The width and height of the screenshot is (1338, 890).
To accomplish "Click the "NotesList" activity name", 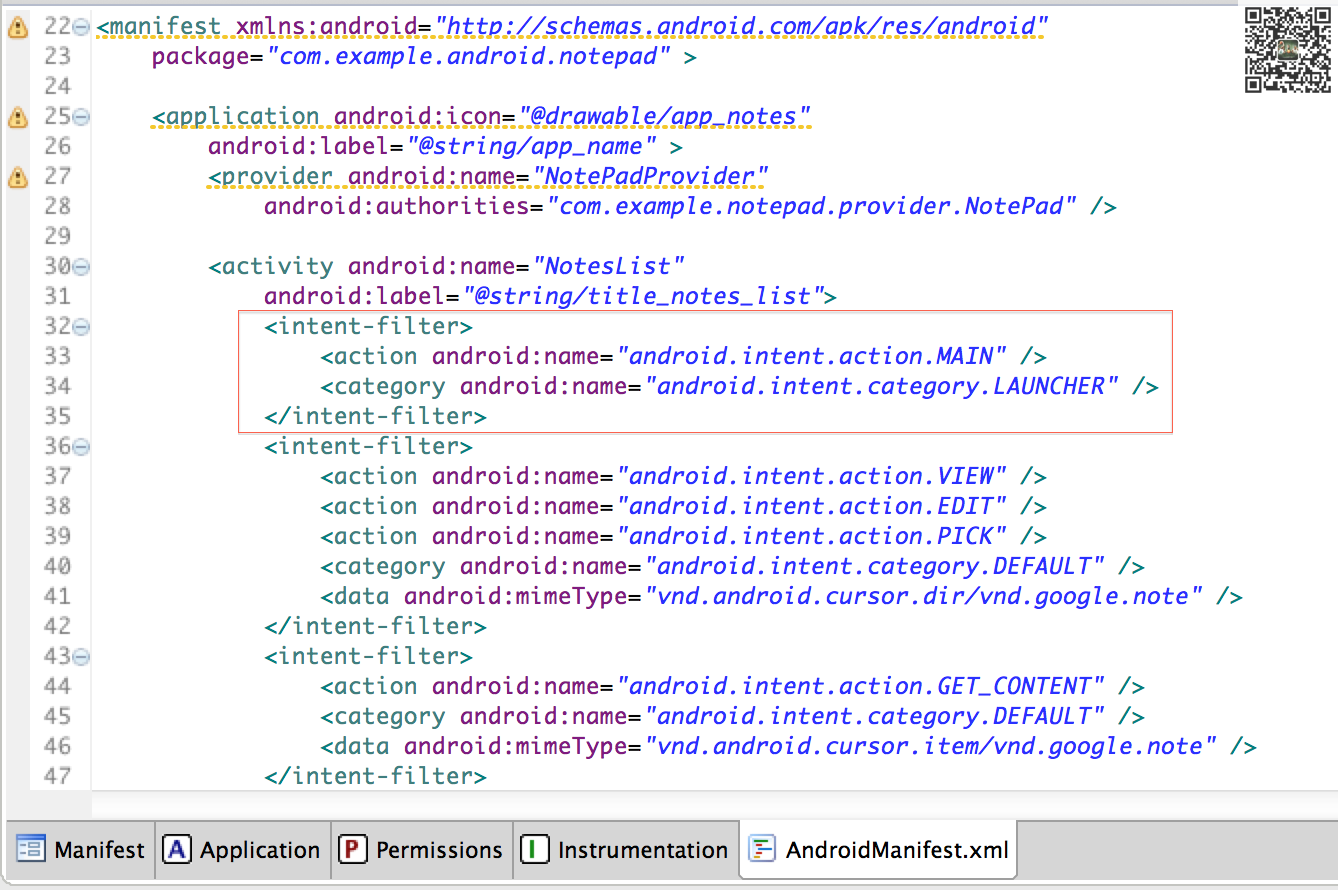I will [x=607, y=266].
